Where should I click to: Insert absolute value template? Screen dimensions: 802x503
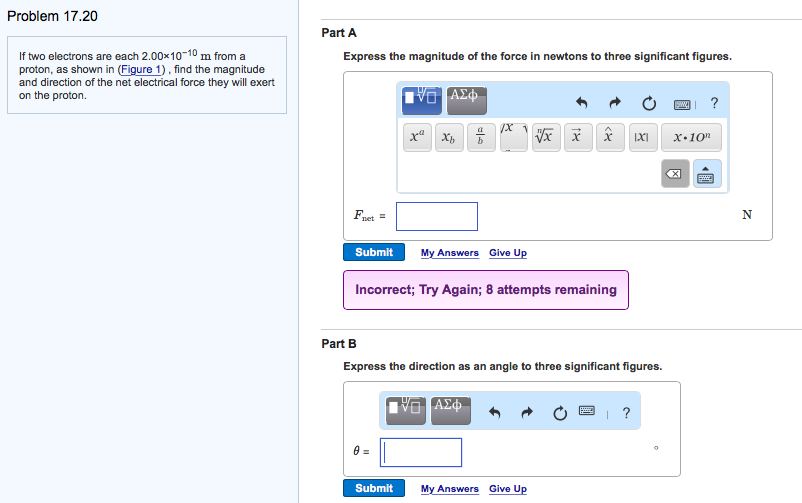coord(640,139)
